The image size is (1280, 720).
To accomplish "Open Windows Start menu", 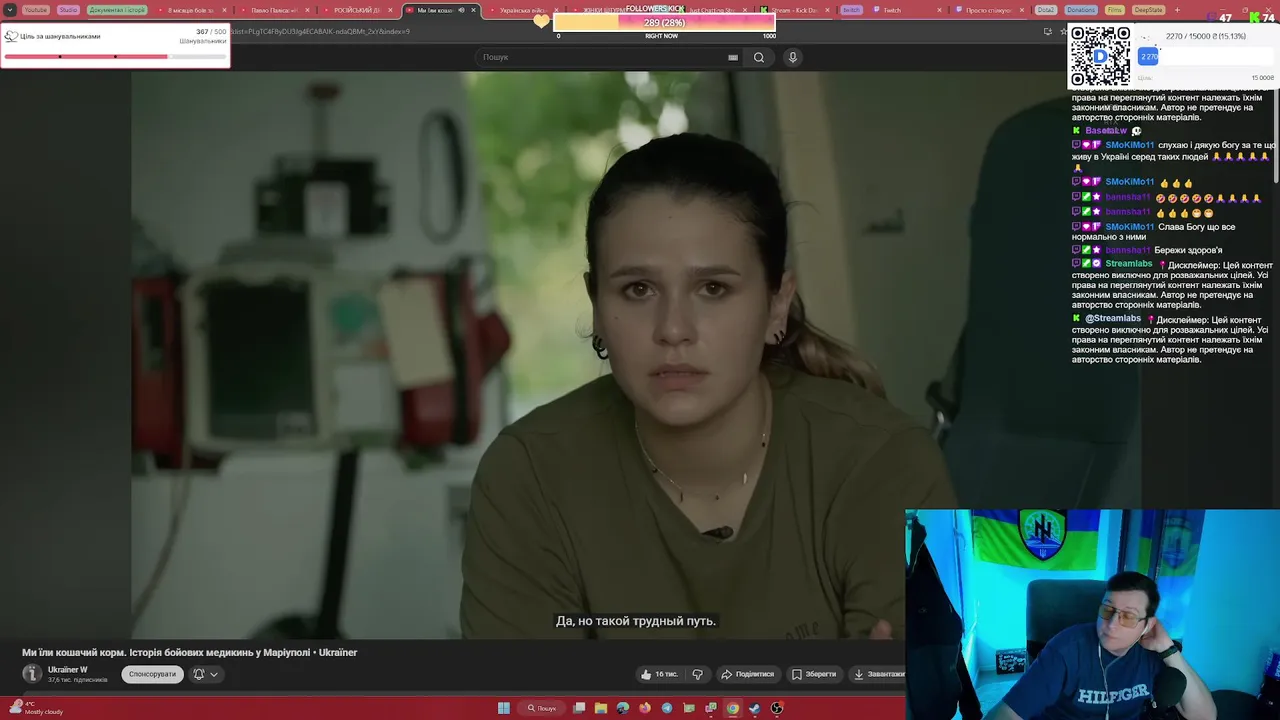I will 504,708.
